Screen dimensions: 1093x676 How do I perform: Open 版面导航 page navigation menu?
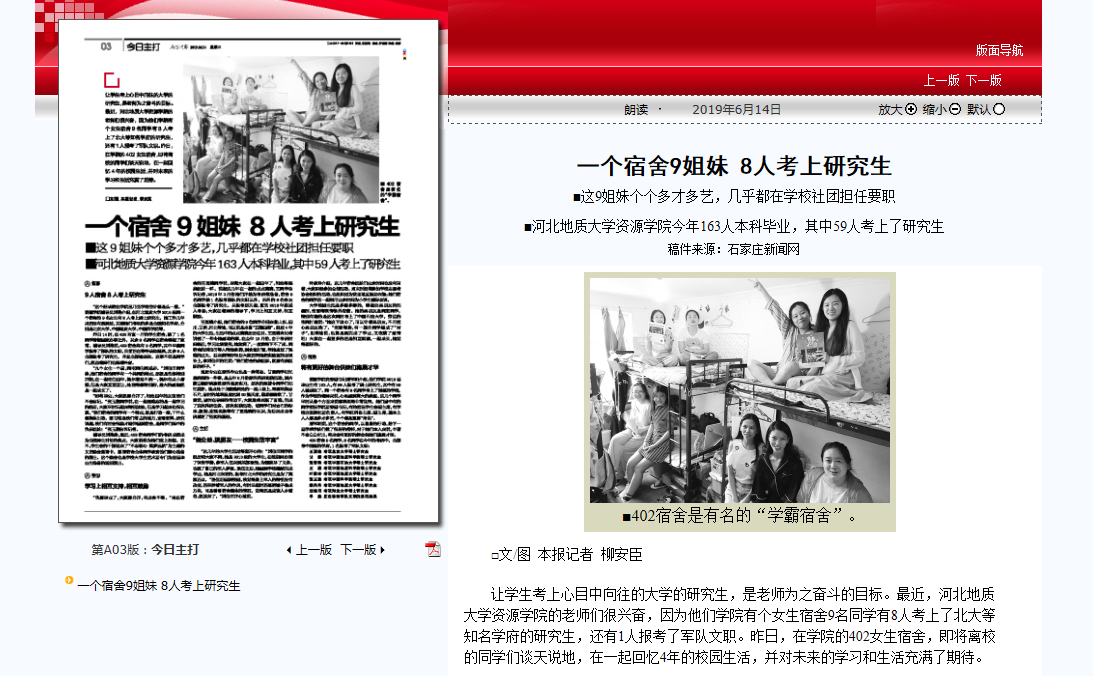(999, 50)
